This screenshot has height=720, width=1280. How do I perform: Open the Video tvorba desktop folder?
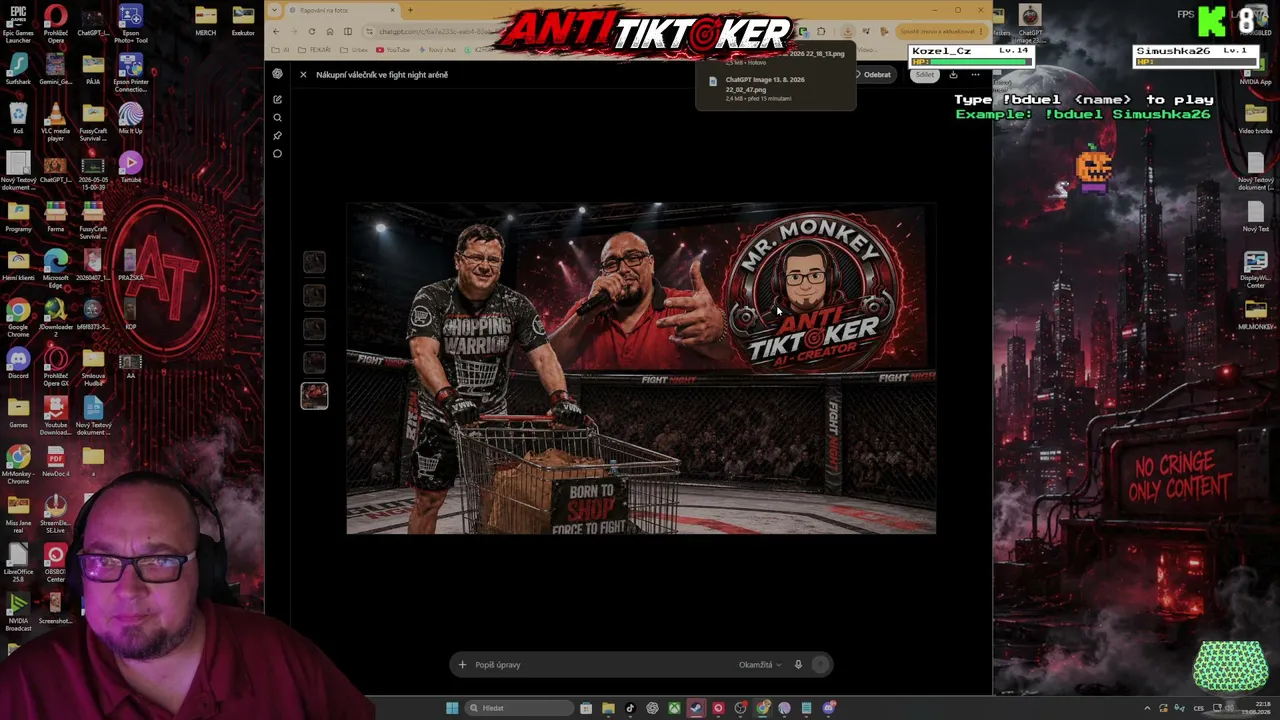(1256, 119)
